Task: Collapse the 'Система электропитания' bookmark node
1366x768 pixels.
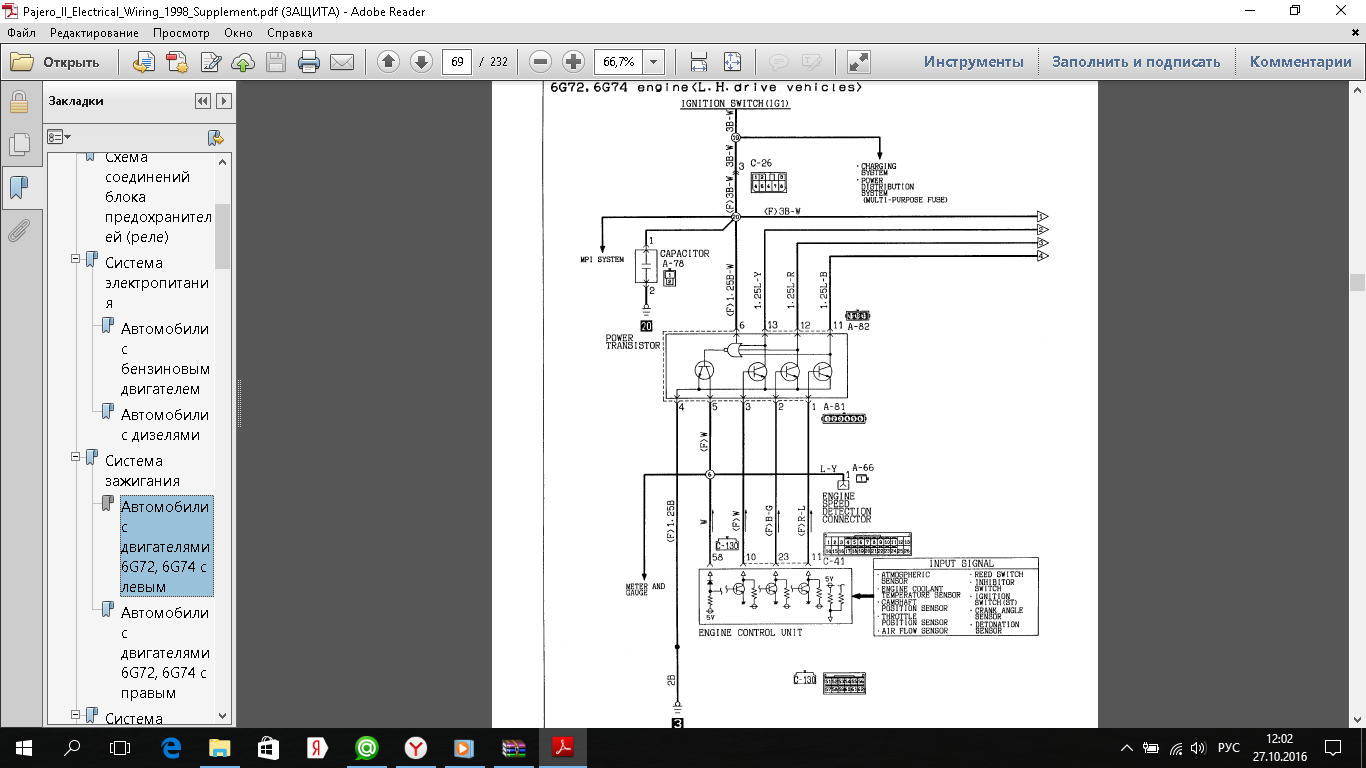Action: click(x=76, y=259)
